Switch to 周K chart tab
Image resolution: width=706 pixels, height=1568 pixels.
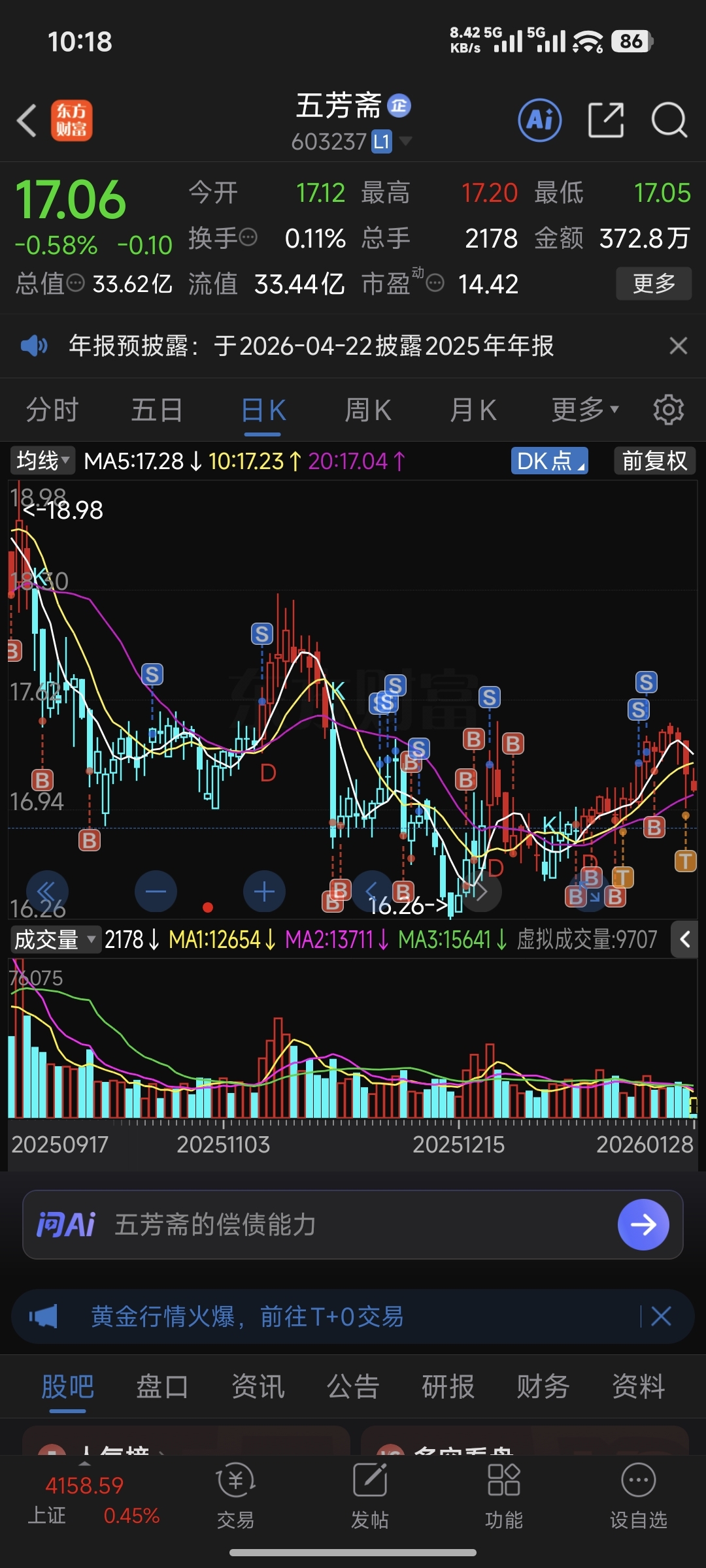368,410
